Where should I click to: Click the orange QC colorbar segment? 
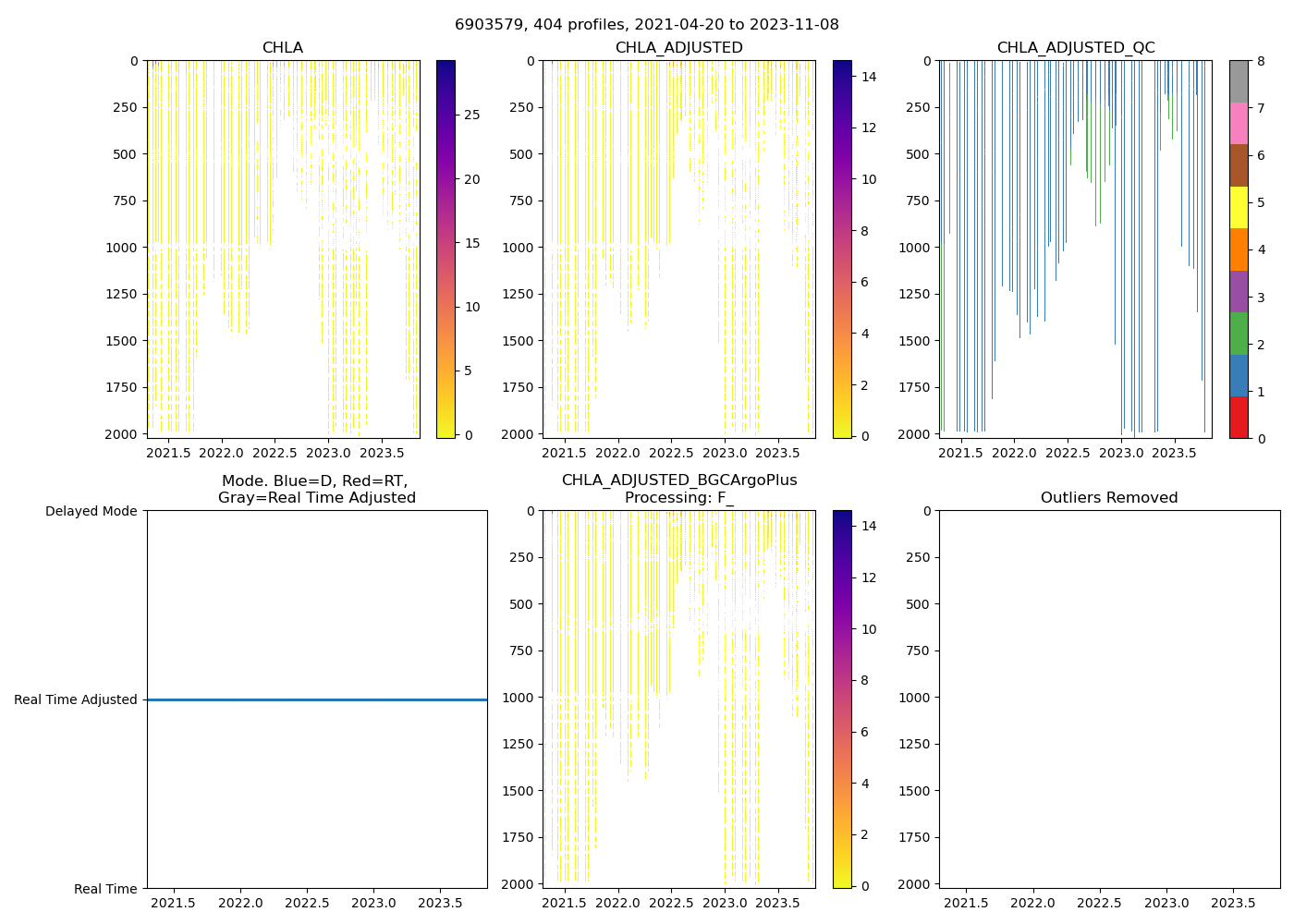click(x=1239, y=249)
